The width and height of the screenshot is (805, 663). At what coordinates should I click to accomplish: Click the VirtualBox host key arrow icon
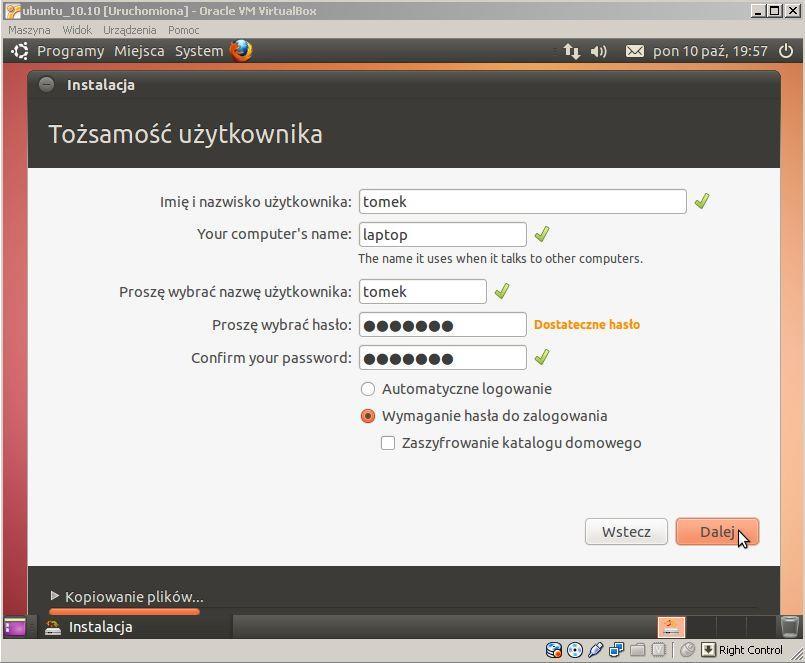[708, 650]
